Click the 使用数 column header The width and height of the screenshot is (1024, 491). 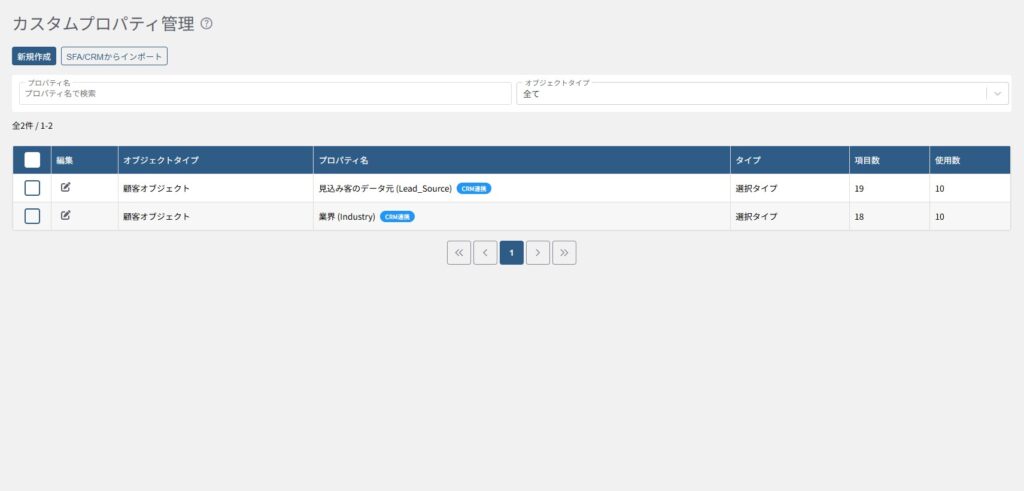click(x=947, y=160)
